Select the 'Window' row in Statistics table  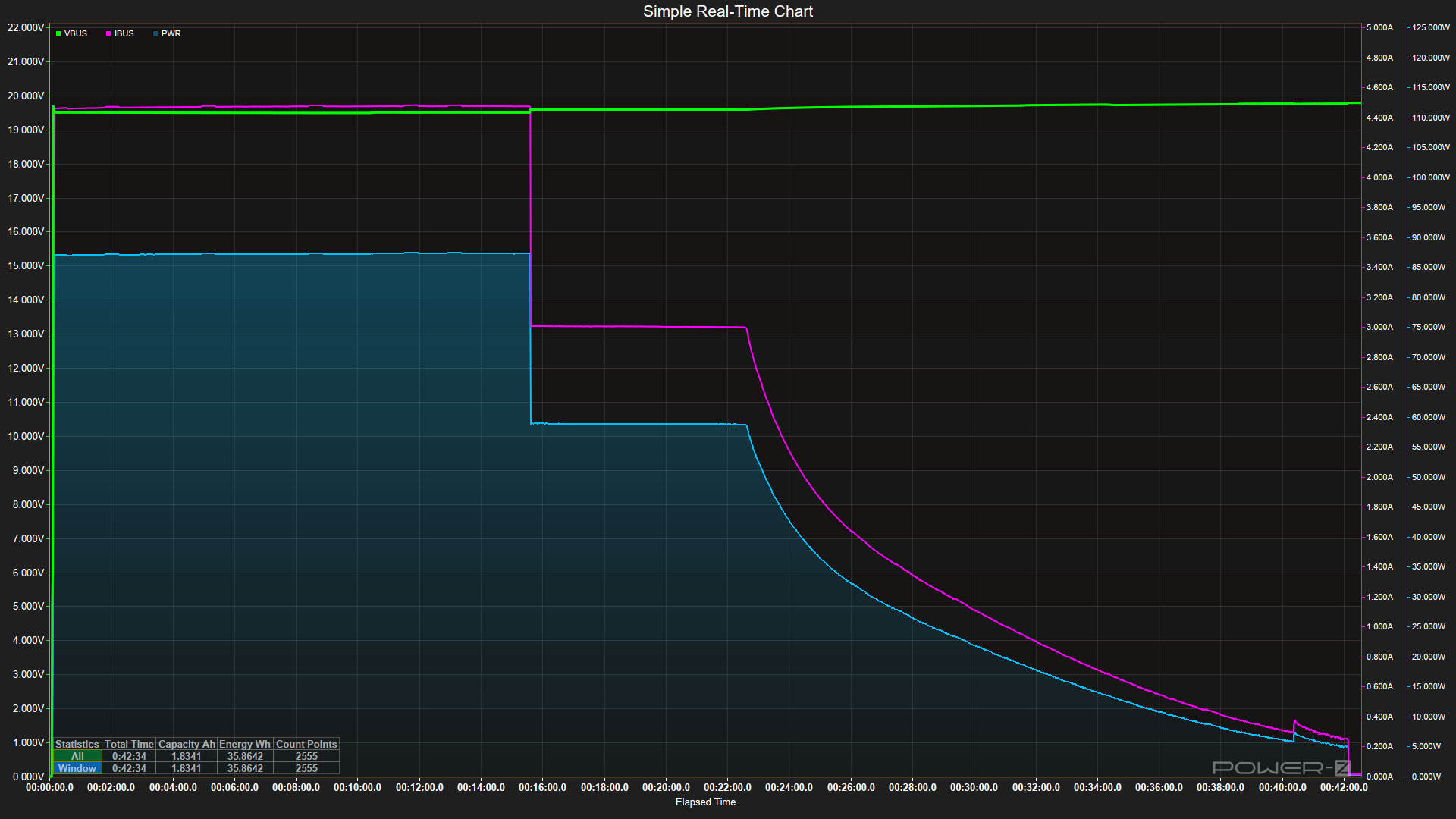77,768
